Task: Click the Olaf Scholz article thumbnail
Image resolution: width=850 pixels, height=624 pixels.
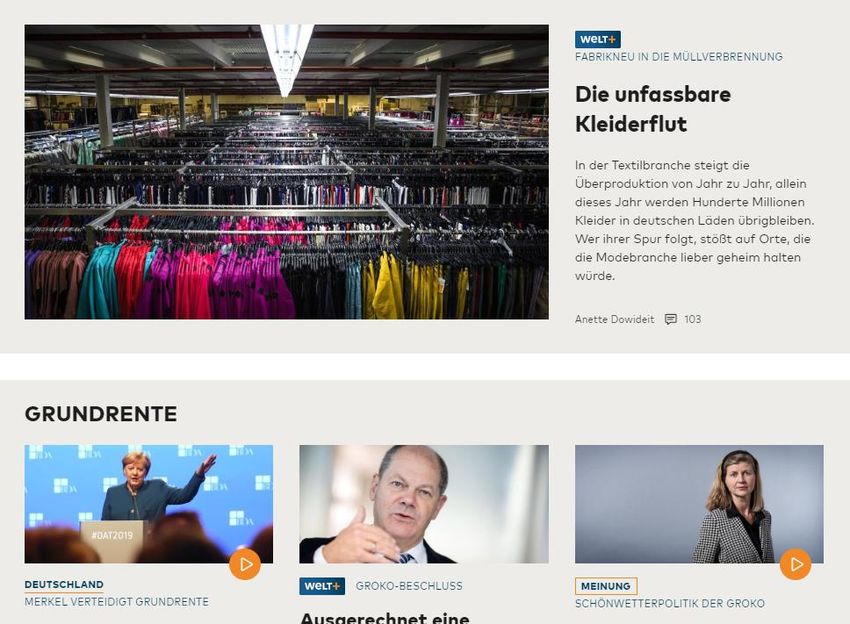Action: point(424,504)
